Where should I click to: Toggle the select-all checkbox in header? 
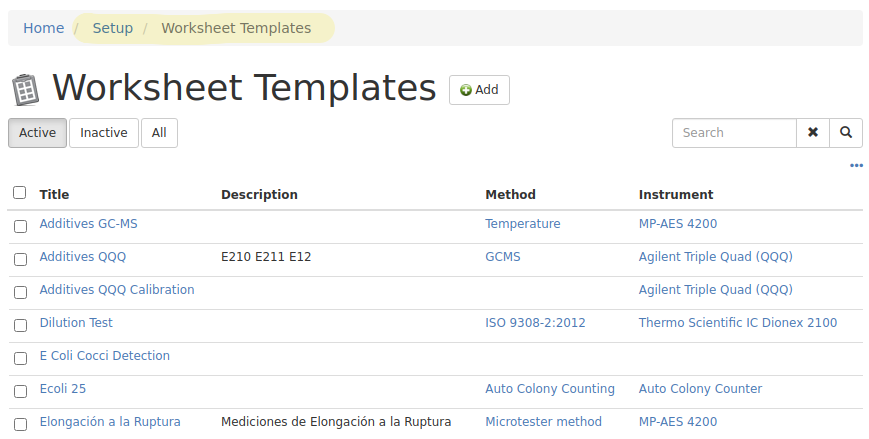click(x=20, y=193)
